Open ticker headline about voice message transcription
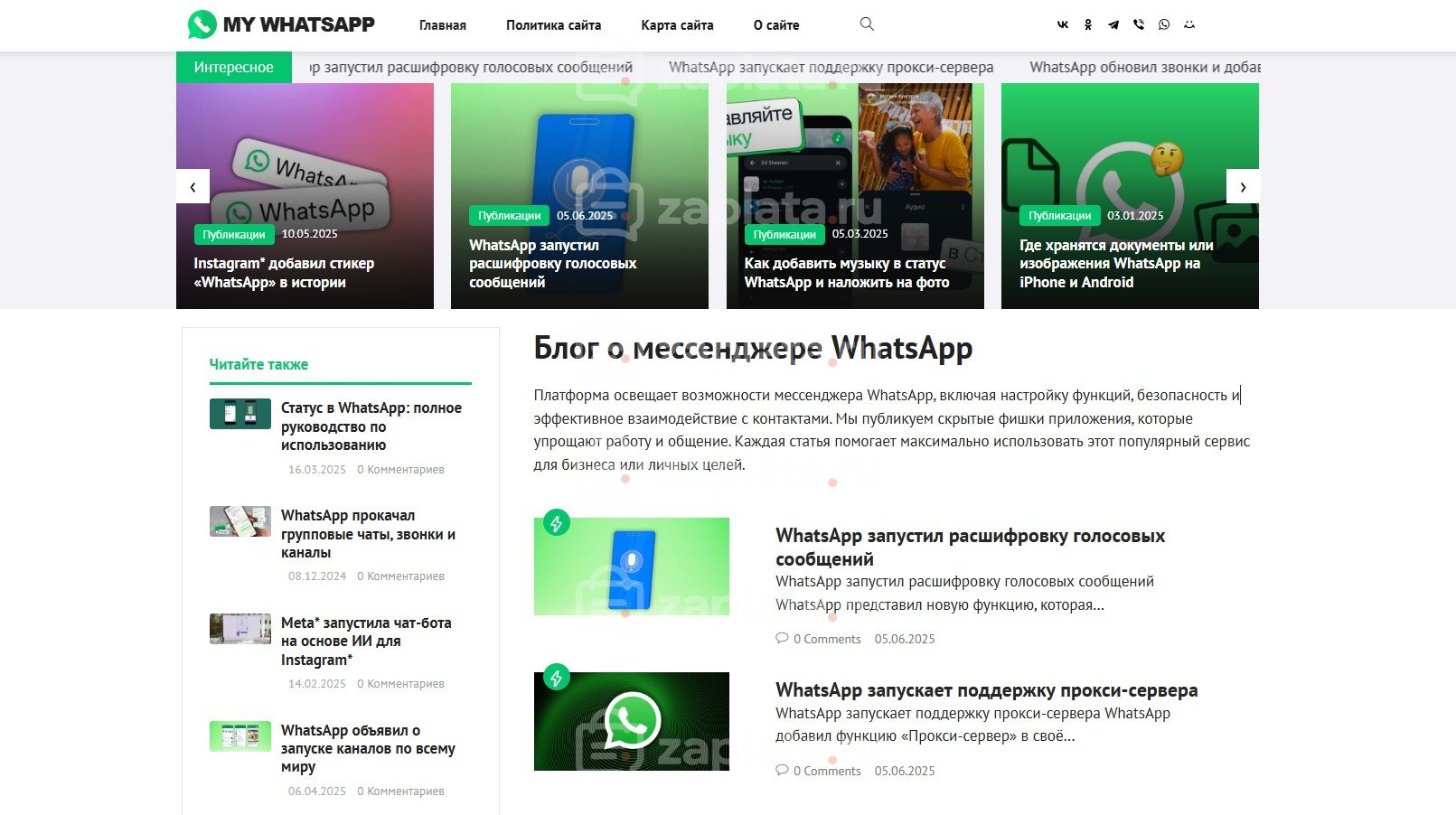The image size is (1456, 815). pos(471,67)
